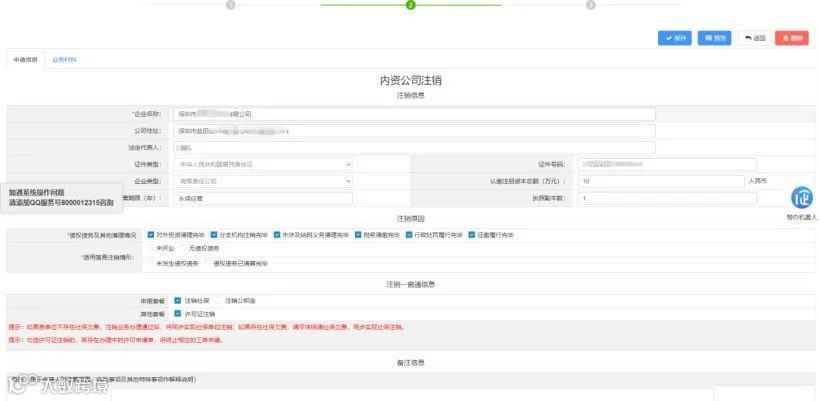Image resolution: width=820 pixels, height=401 pixels.
Task: Open the 证件类型 dropdown
Action: (263, 165)
